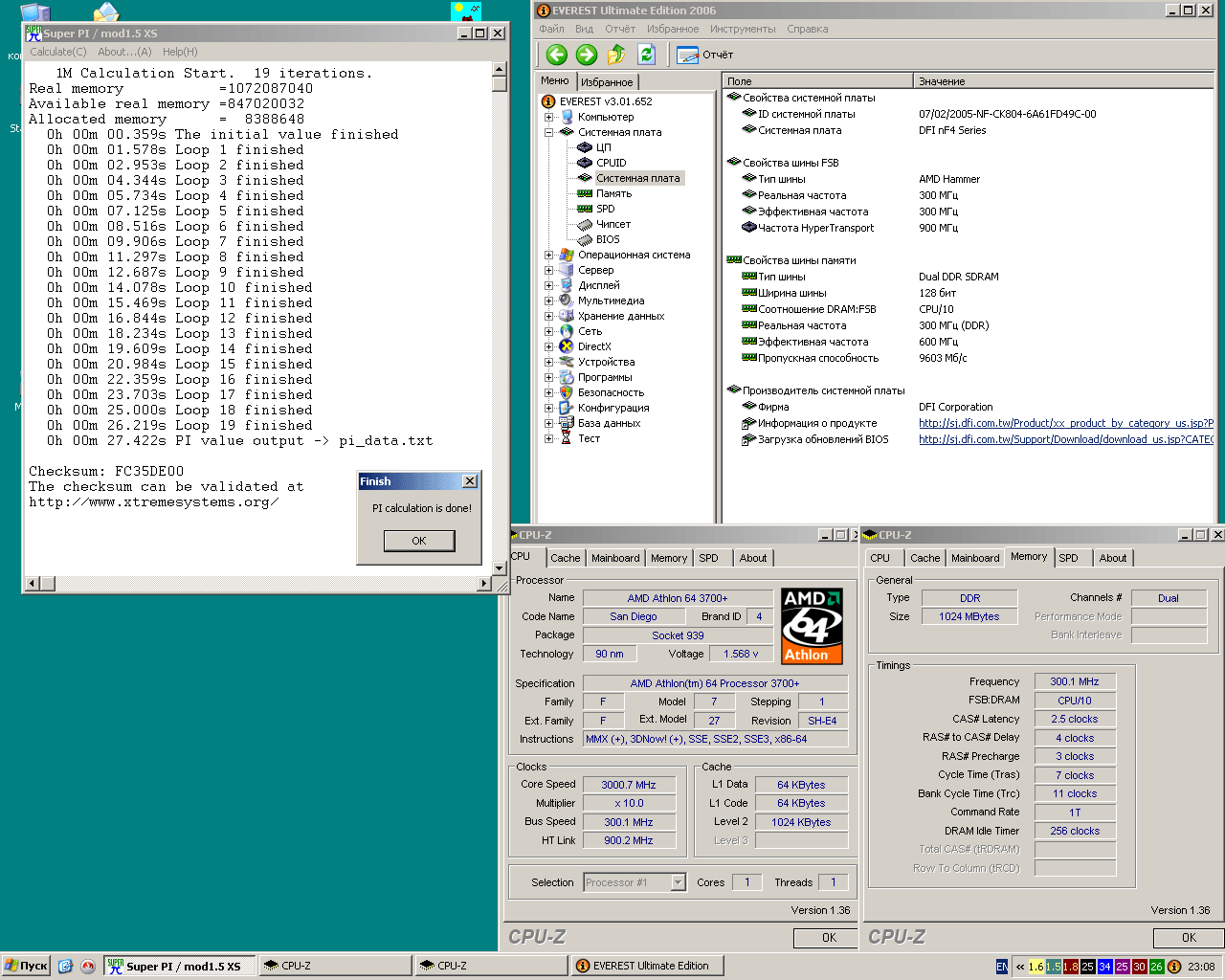1225x980 pixels.
Task: Click the green Forward arrow in EVEREST toolbar
Action: (x=587, y=55)
